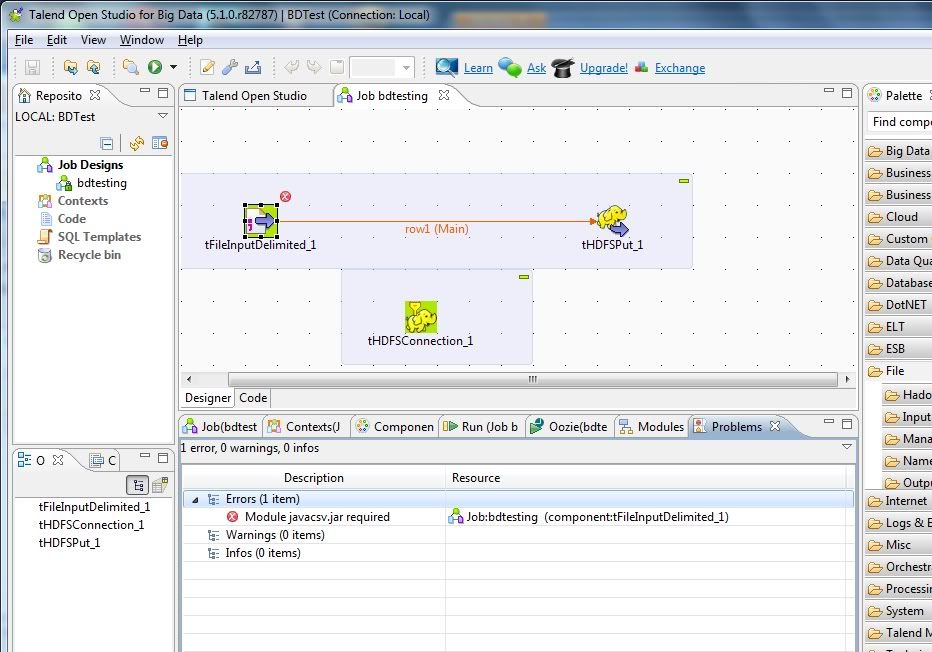Select the tFileInputDelimited_1 component icon
The width and height of the screenshot is (932, 652).
pyautogui.click(x=261, y=221)
